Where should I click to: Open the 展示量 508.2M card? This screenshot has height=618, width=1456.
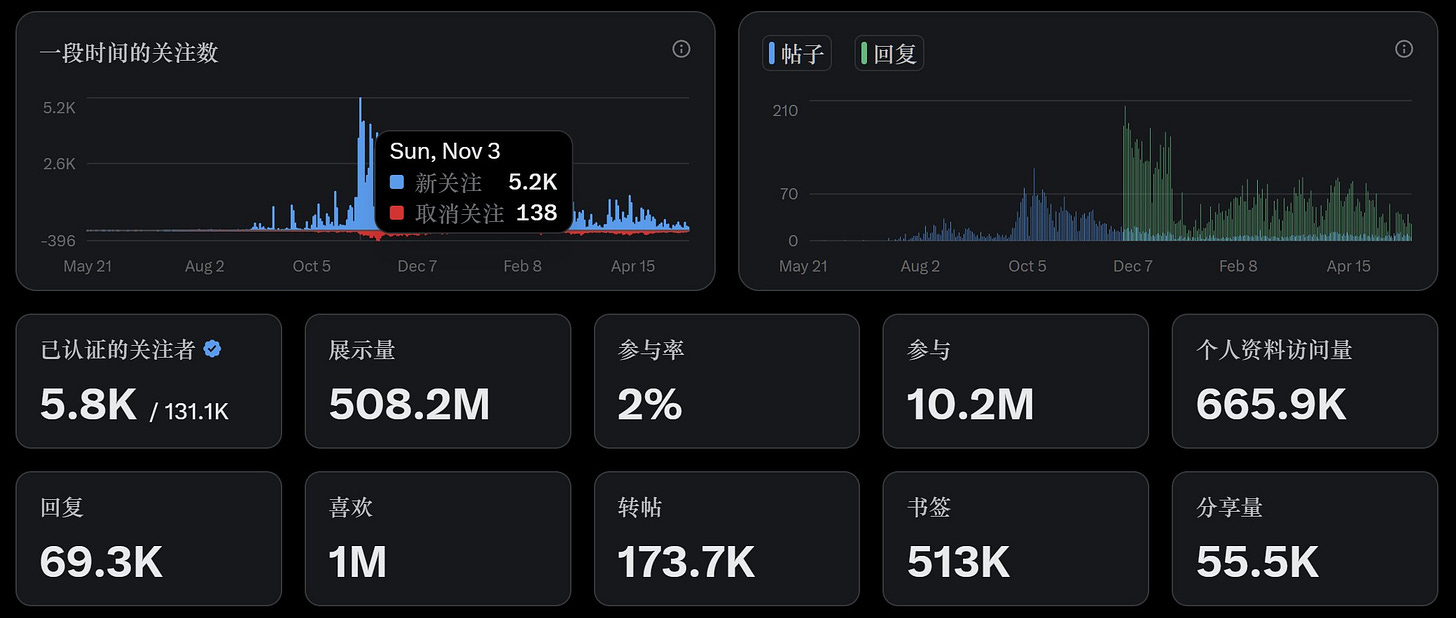(x=437, y=381)
